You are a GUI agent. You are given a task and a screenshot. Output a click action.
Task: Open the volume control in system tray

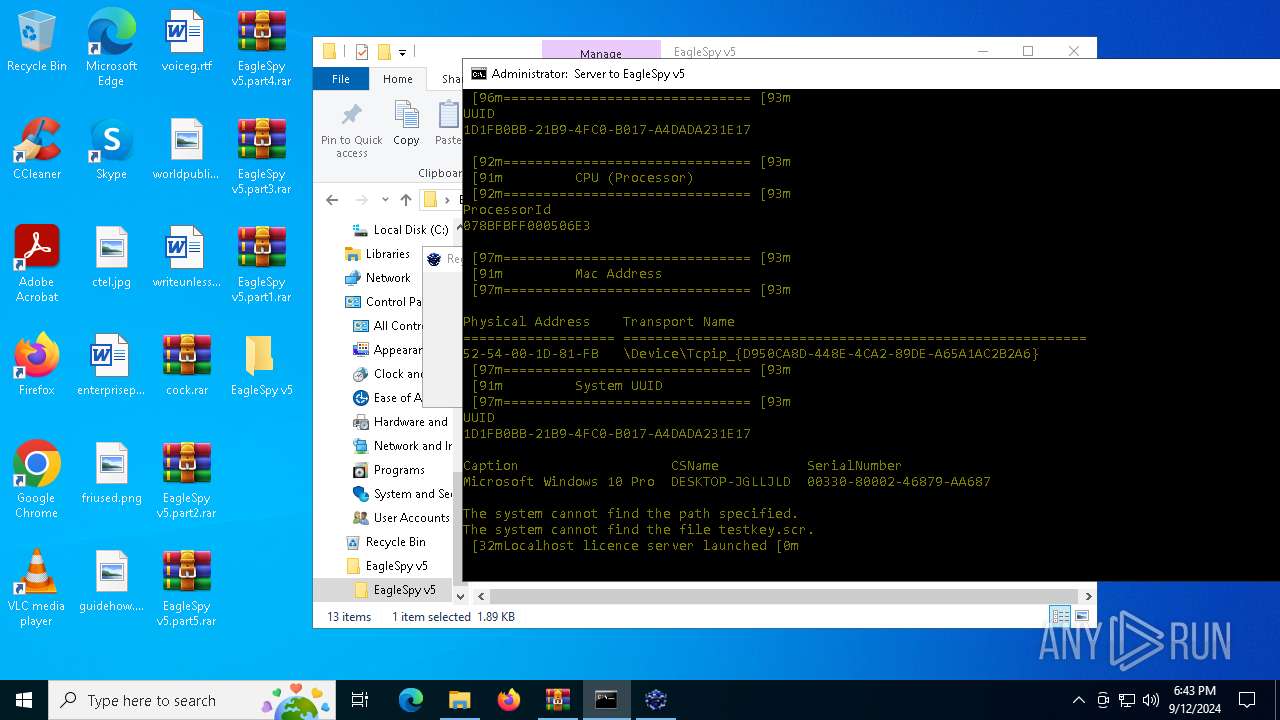1151,700
